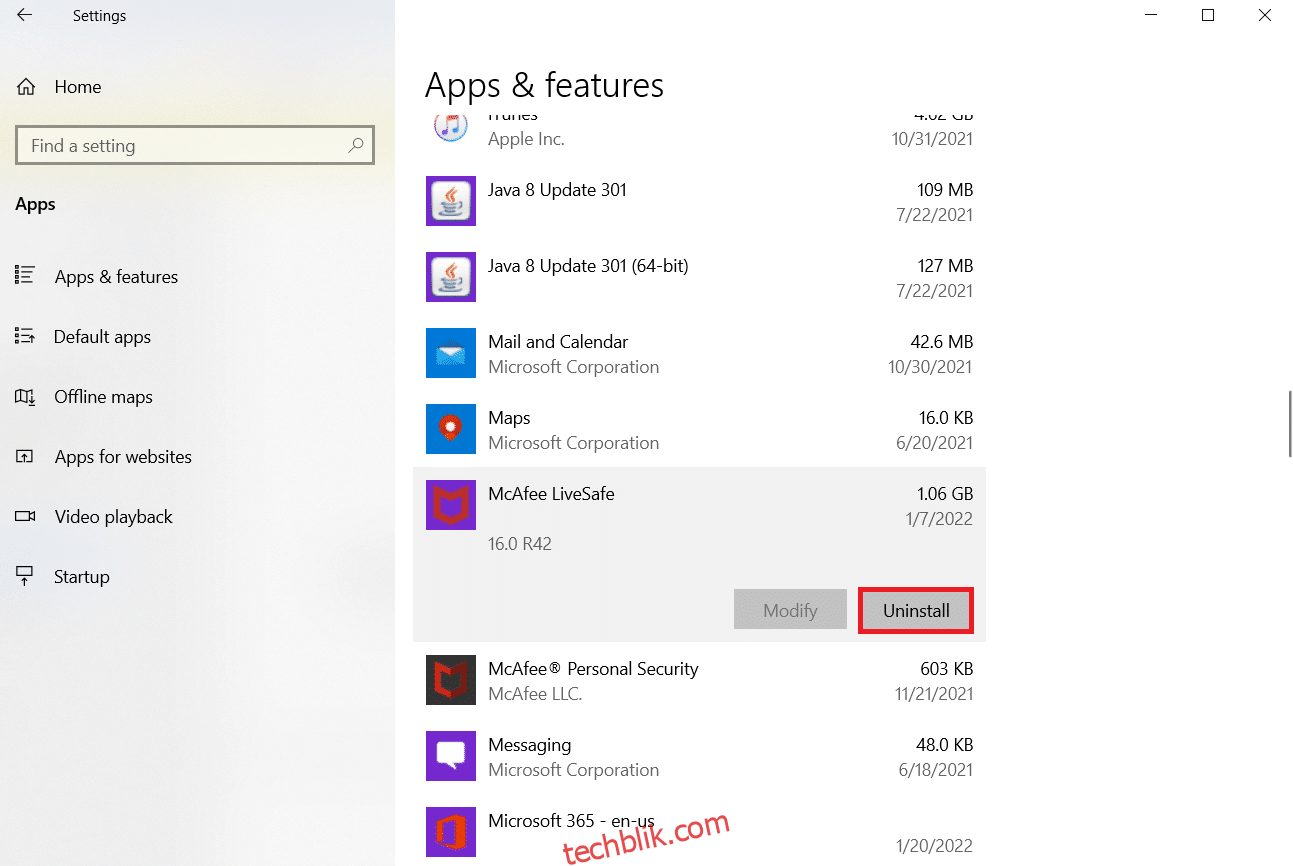Select the Maps app entry name
1293x866 pixels.
[x=509, y=418]
